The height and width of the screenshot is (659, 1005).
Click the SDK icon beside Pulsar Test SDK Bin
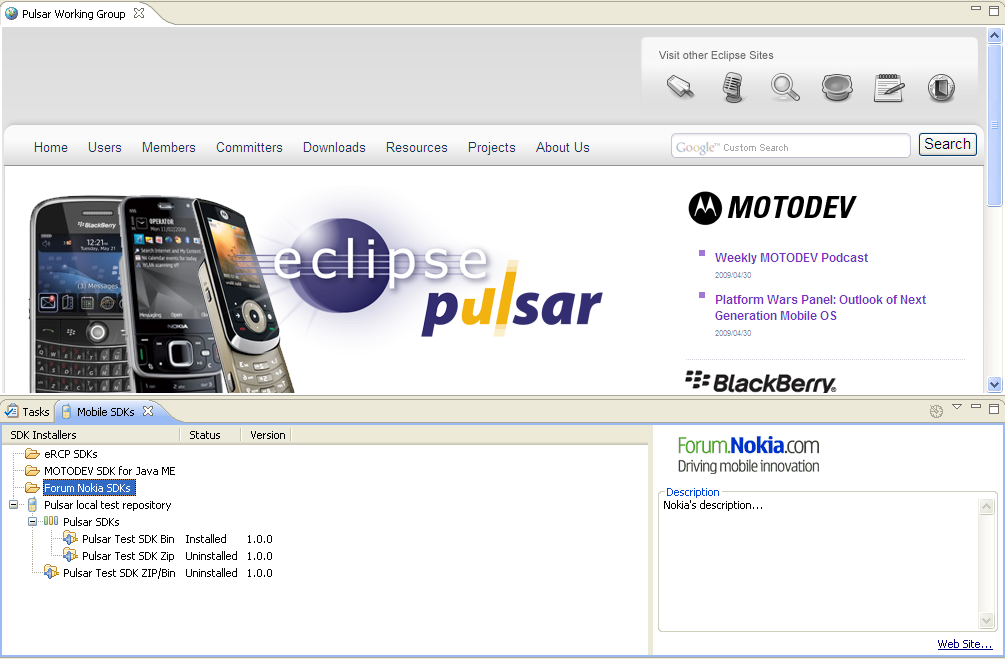tap(71, 539)
